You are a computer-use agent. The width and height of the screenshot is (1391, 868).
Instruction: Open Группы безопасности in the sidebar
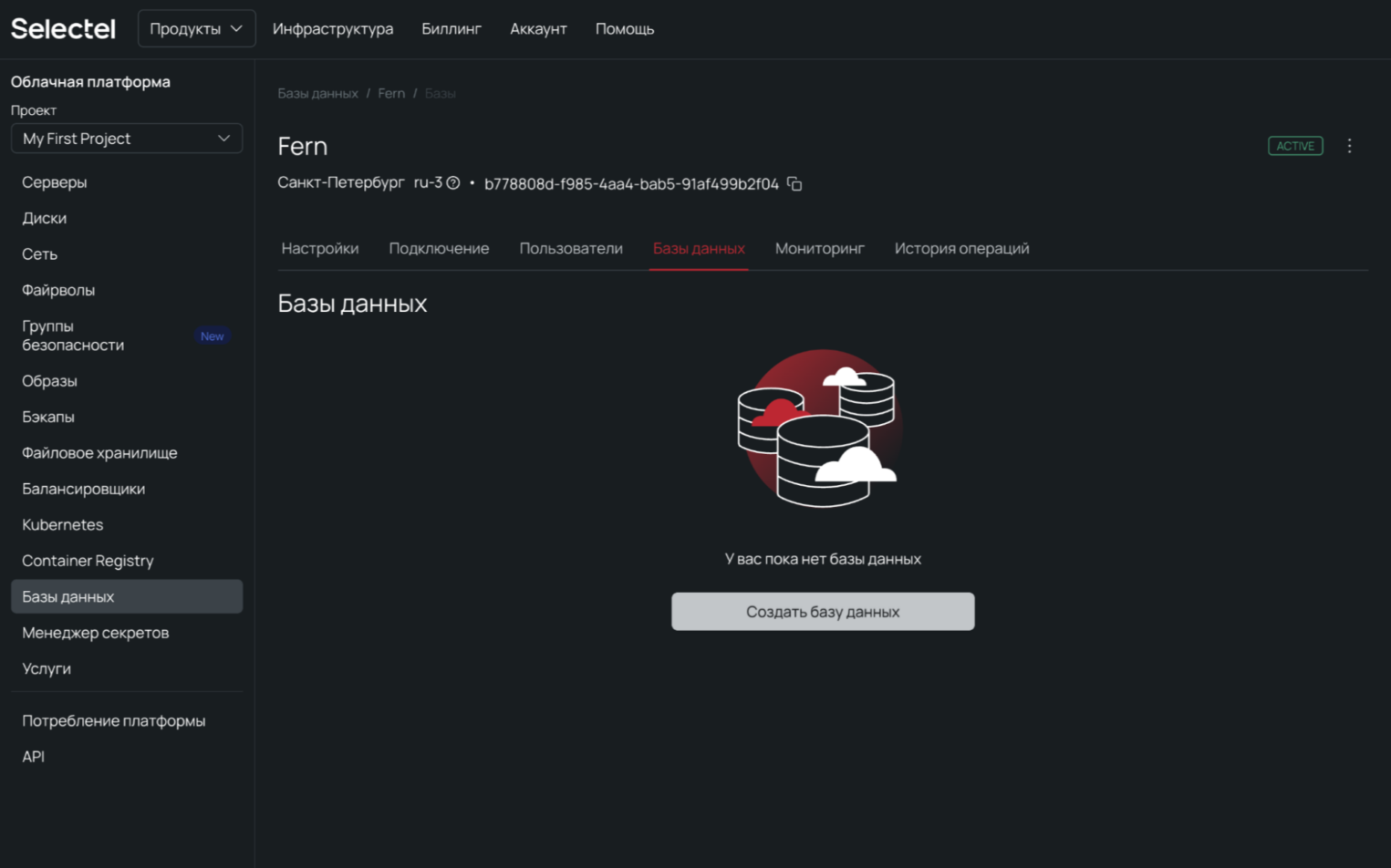[73, 336]
